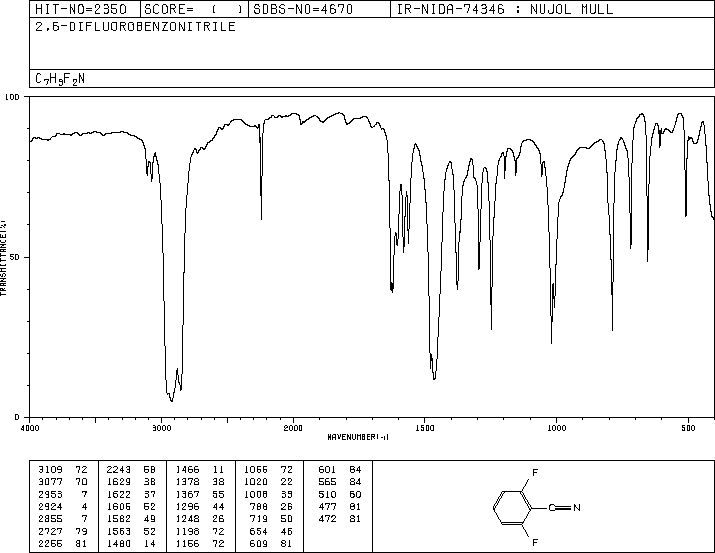Image resolution: width=715 pixels, height=553 pixels.
Task: Select the 1198 peak entry in the table
Action: point(200,531)
